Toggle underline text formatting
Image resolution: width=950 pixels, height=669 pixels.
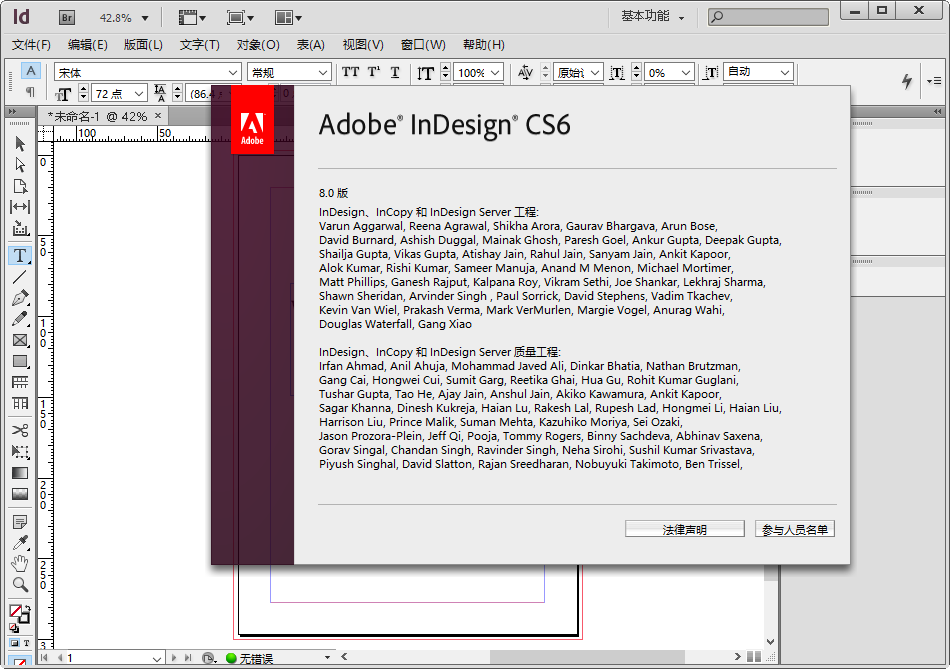click(x=395, y=72)
